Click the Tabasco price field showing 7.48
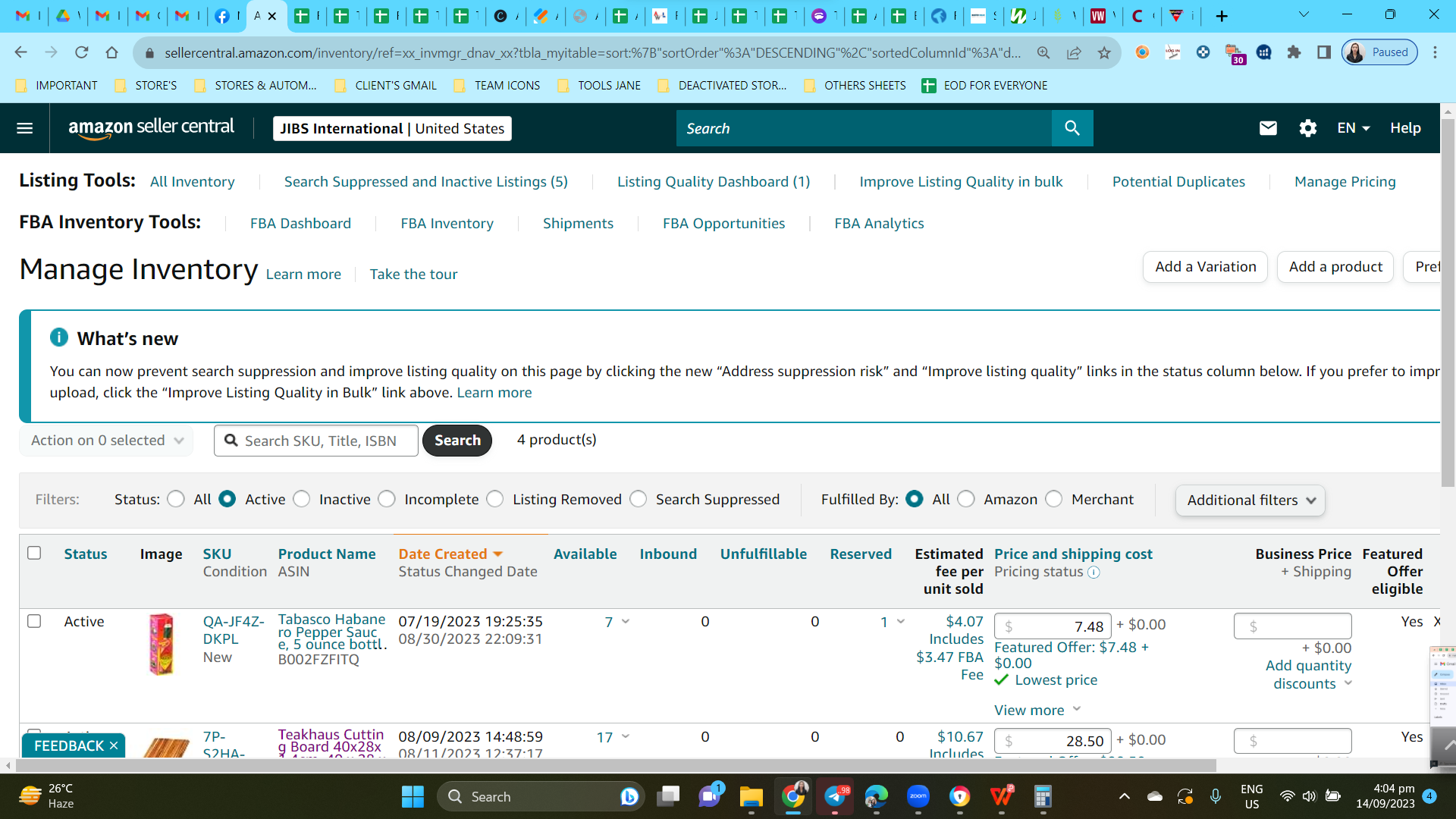The image size is (1456, 819). tap(1053, 626)
